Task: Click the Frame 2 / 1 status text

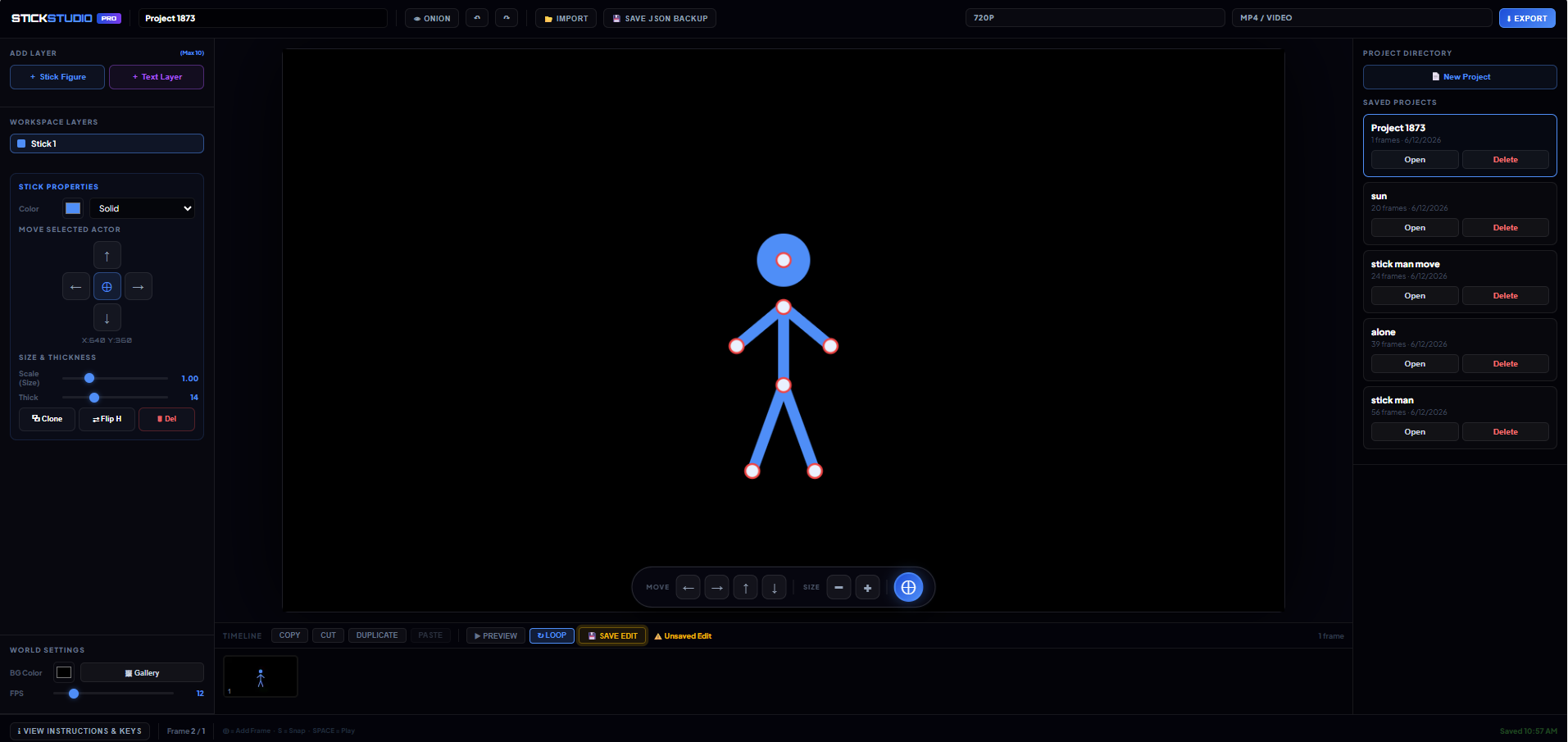Action: 186,731
